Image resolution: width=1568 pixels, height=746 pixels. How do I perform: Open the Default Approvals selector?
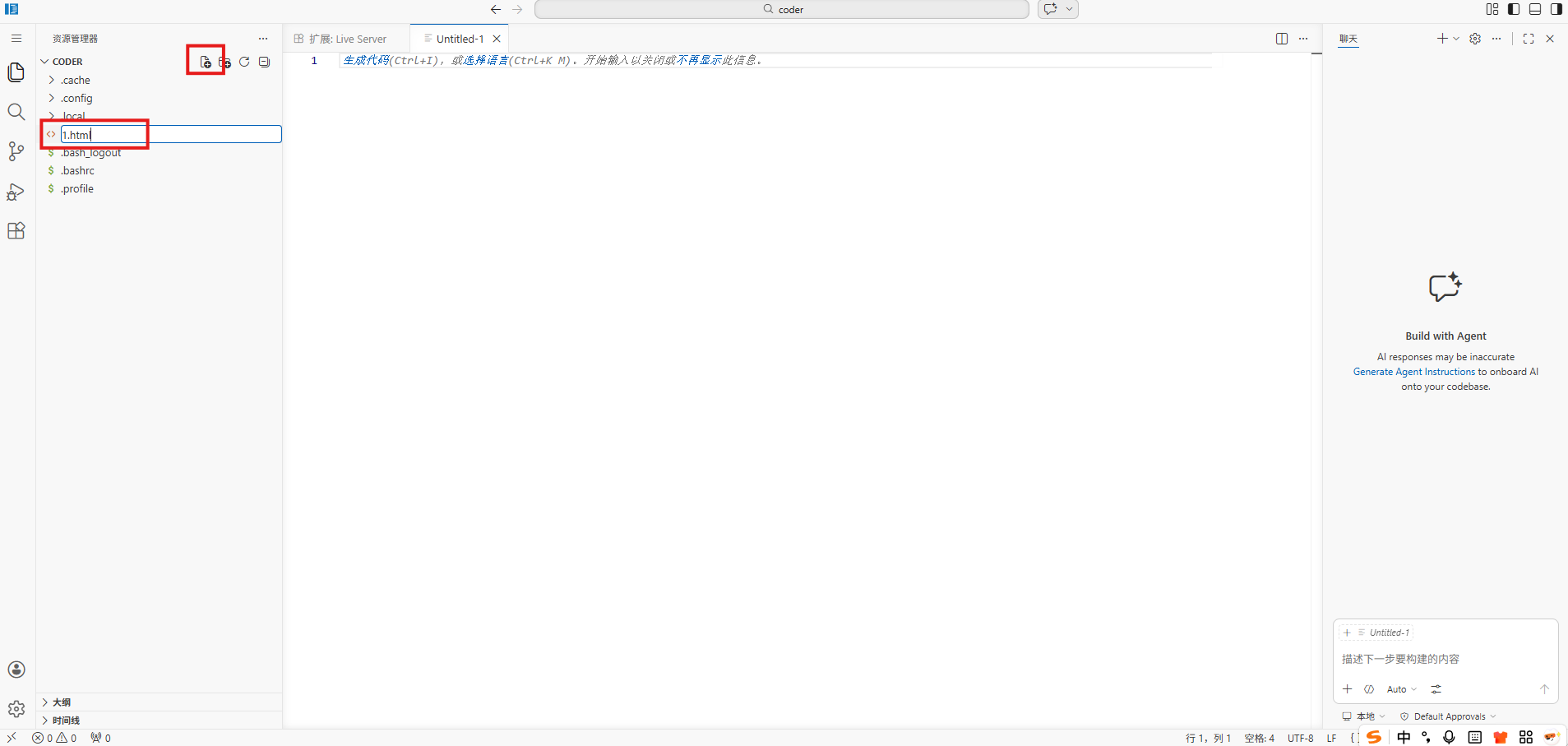click(1448, 716)
